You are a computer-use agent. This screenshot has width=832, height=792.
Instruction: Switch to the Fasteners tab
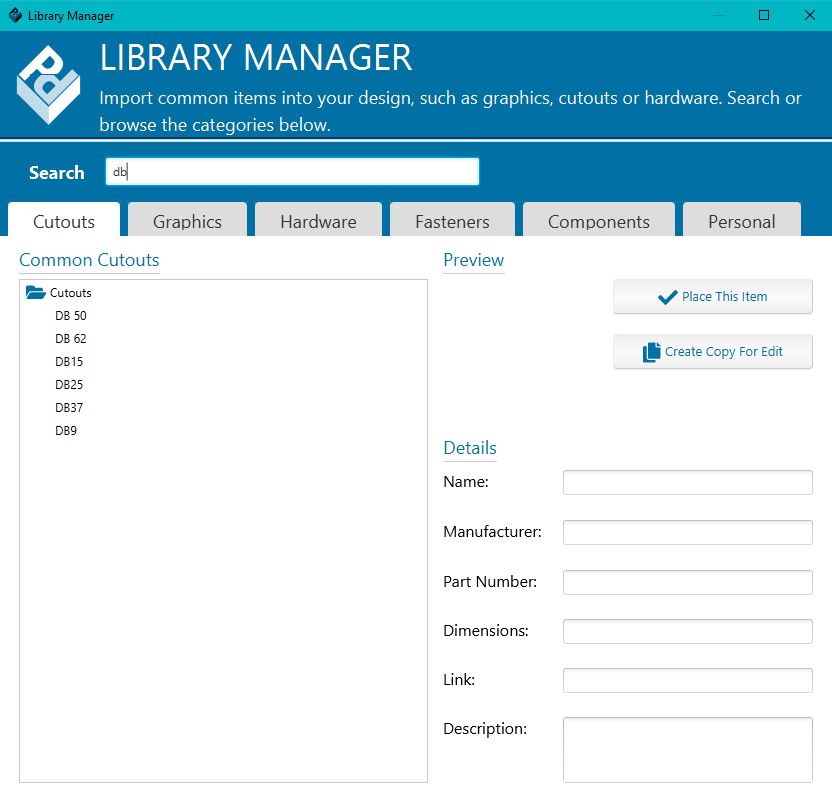(452, 220)
